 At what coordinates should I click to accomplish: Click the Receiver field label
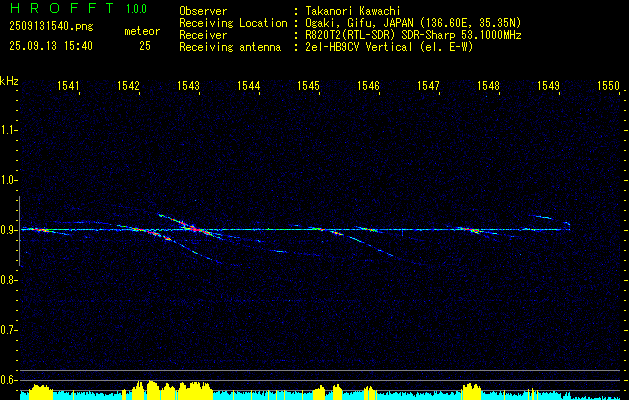point(203,35)
